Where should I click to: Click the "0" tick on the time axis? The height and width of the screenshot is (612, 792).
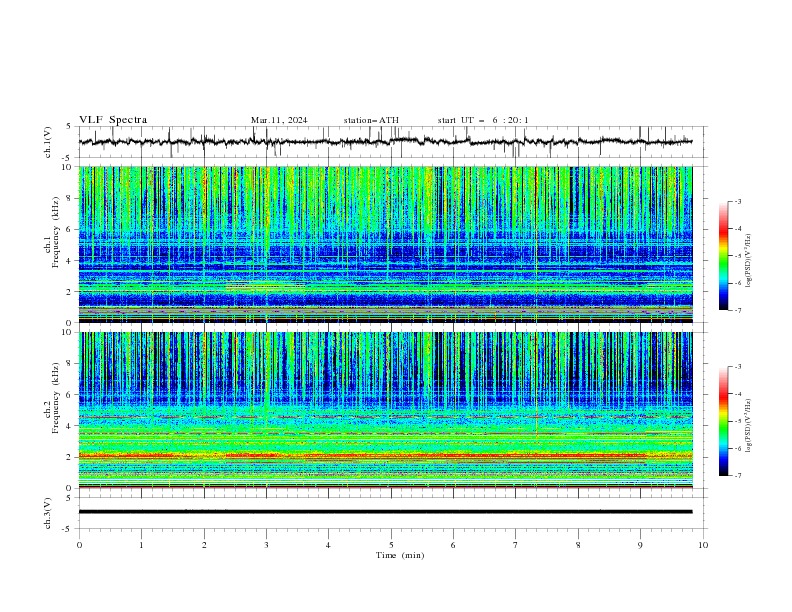tap(79, 545)
